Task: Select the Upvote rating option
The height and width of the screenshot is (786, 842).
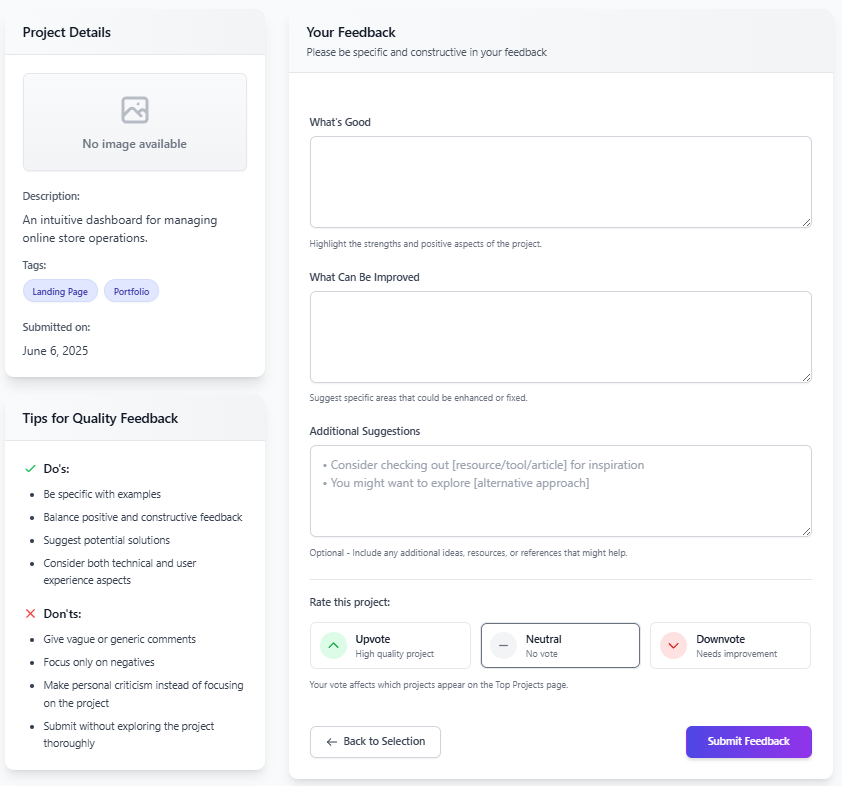Action: coord(390,645)
